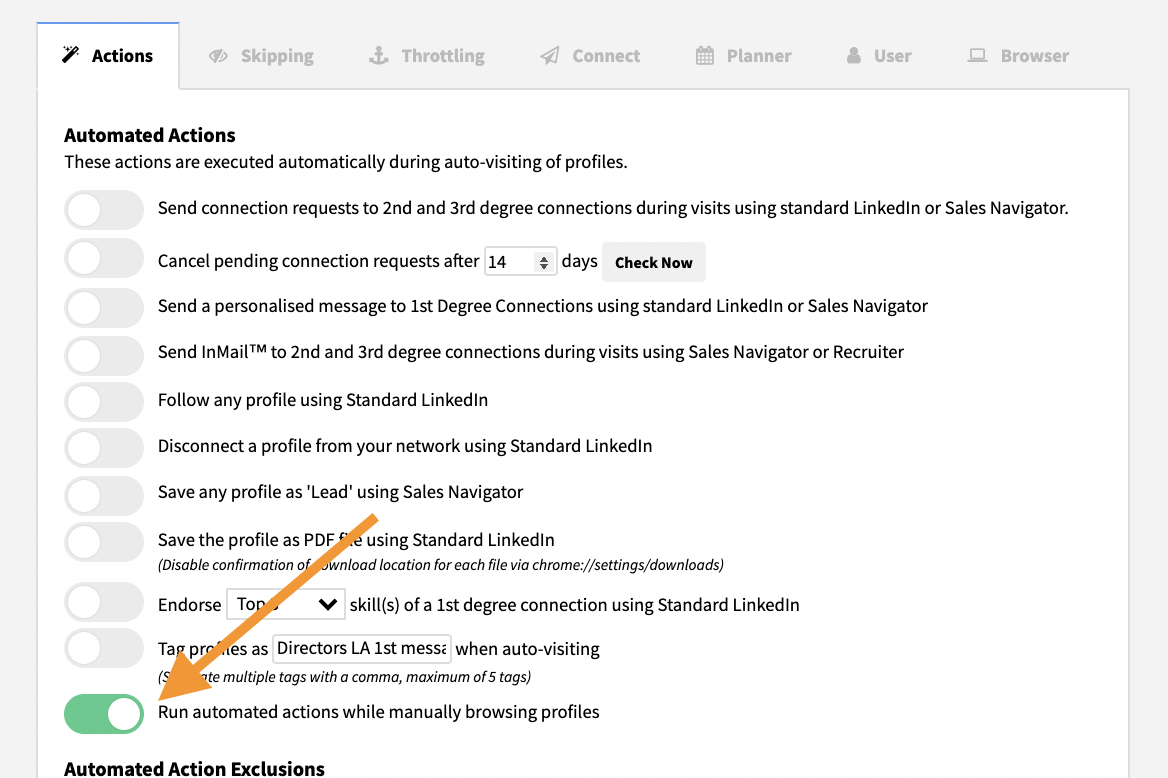The width and height of the screenshot is (1168, 778).
Task: Click the laptop Browser icon
Action: [977, 56]
